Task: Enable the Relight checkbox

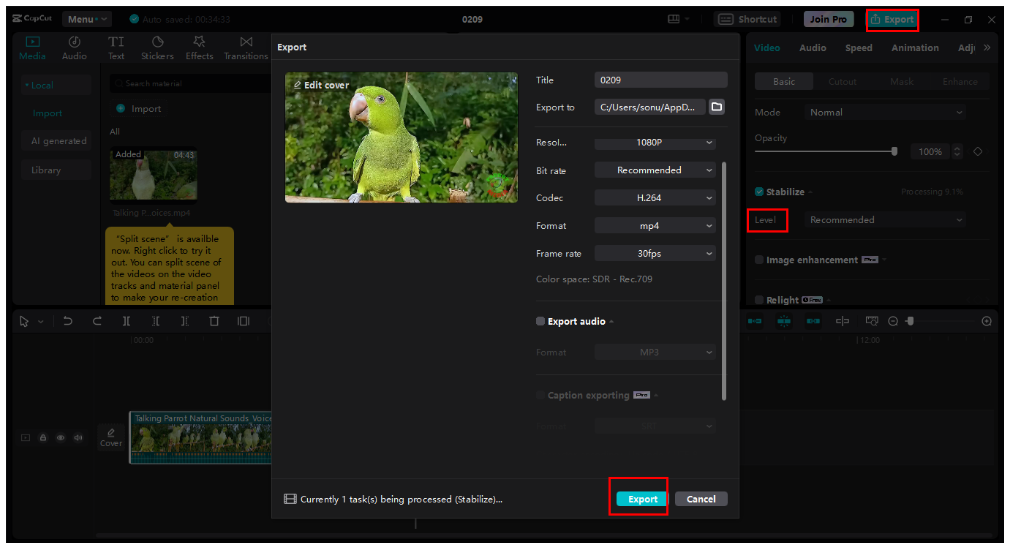Action: coord(759,299)
